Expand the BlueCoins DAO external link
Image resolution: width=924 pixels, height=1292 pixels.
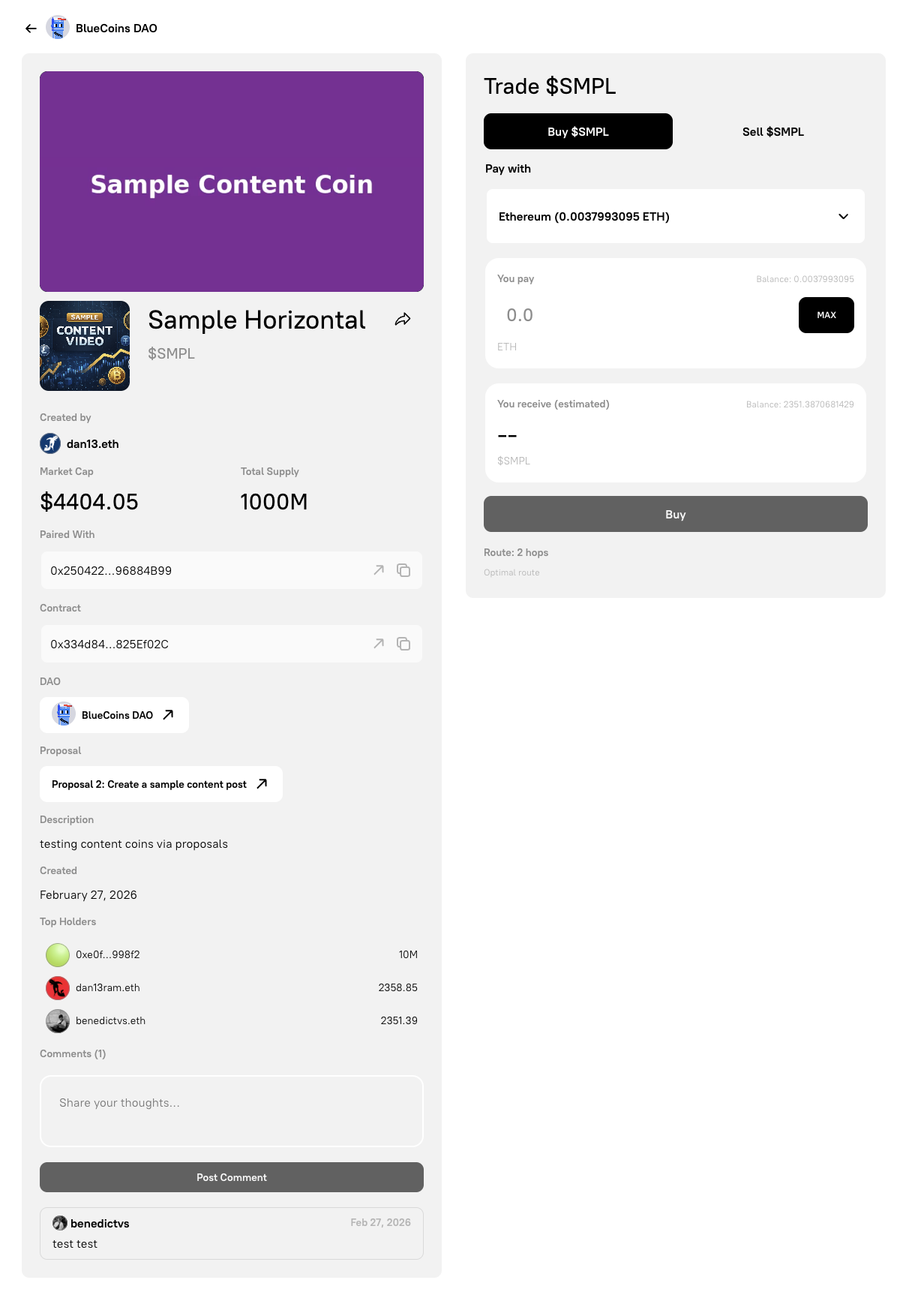168,714
